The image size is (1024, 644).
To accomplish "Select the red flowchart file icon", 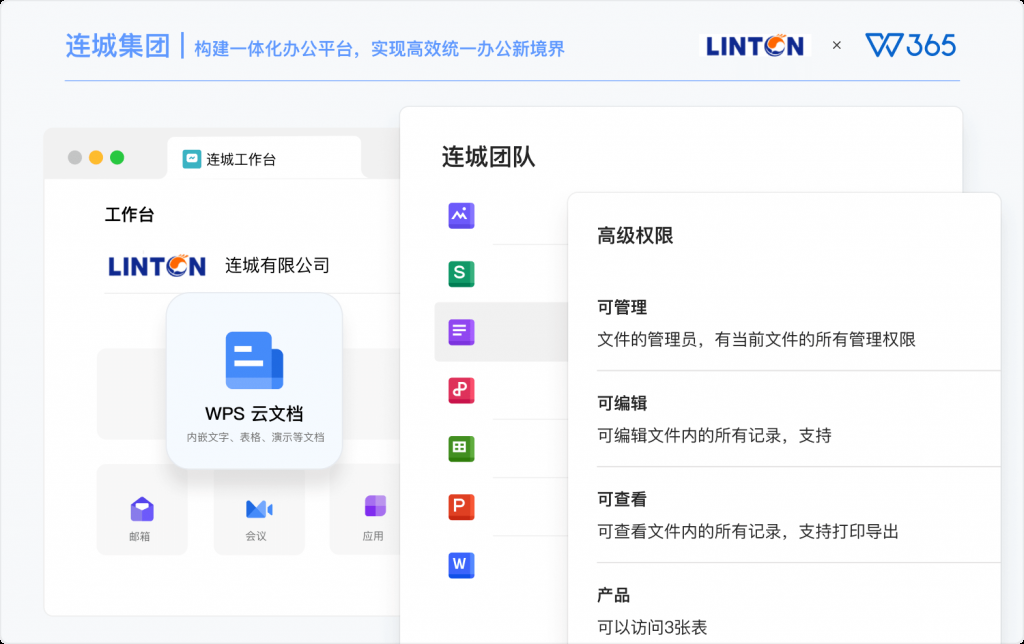I will click(x=461, y=390).
